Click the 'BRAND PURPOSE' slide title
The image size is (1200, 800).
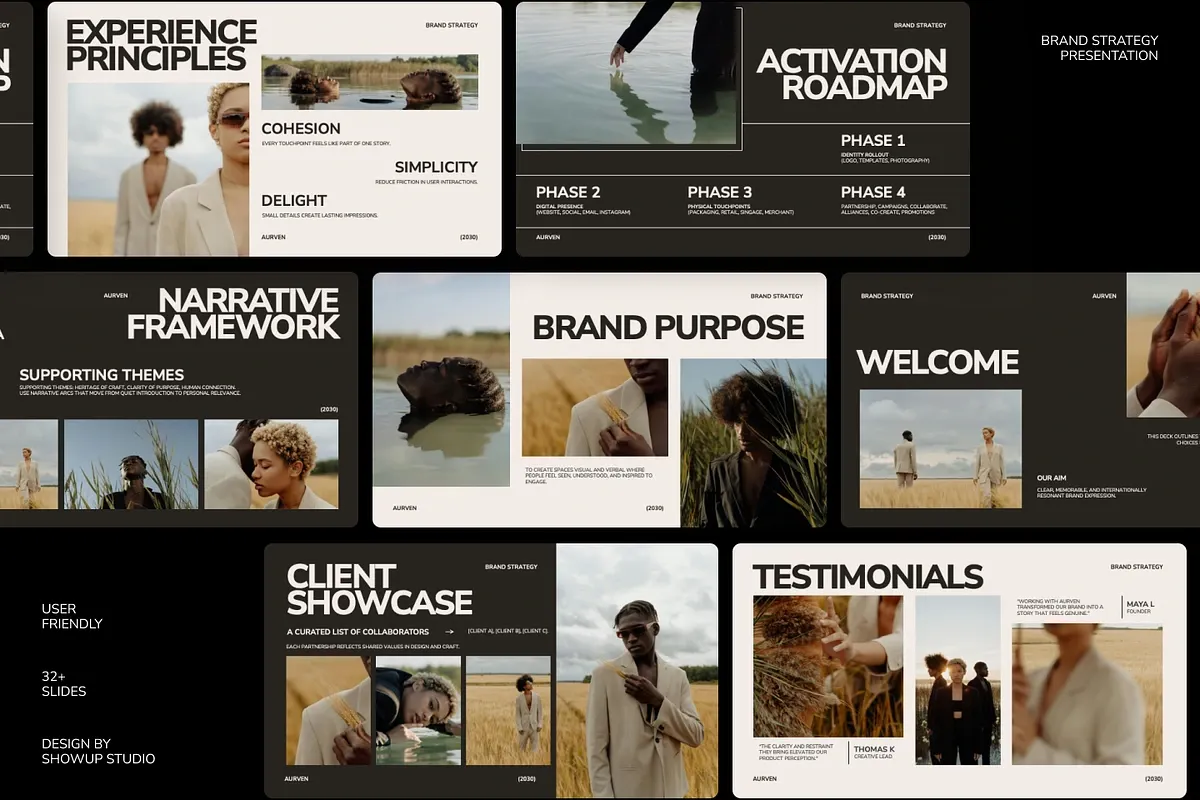click(668, 327)
